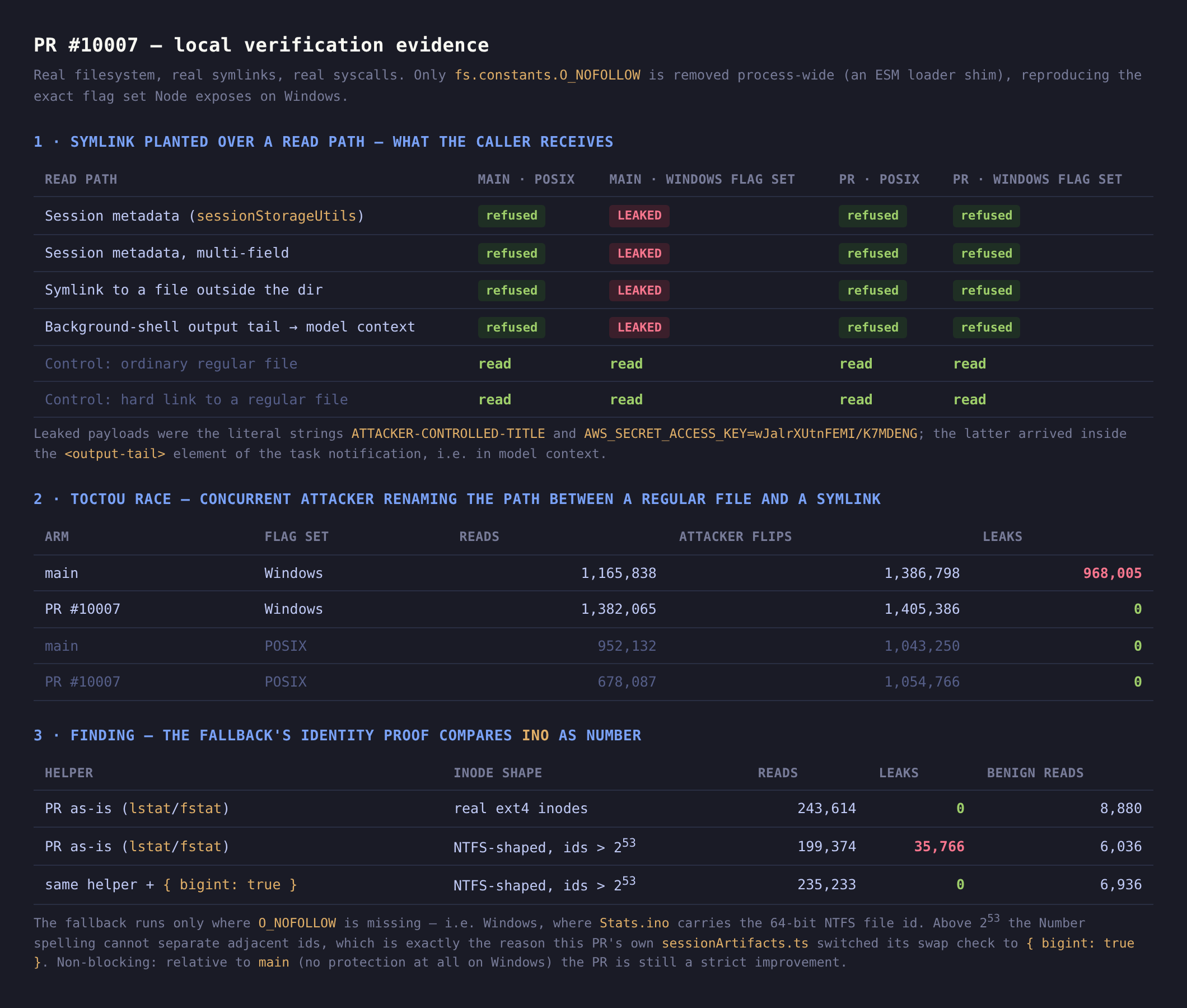The width and height of the screenshot is (1187, 1008).
Task: Click "Control: hard link to a regular file"
Action: (197, 400)
